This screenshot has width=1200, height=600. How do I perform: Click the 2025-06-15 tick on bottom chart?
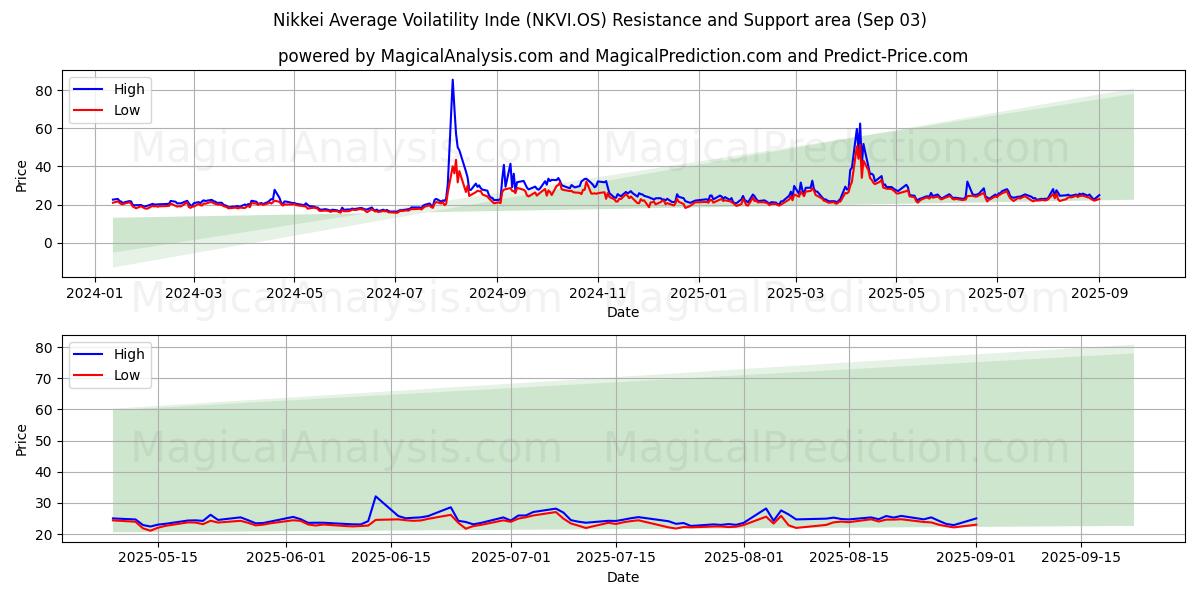[x=393, y=559]
